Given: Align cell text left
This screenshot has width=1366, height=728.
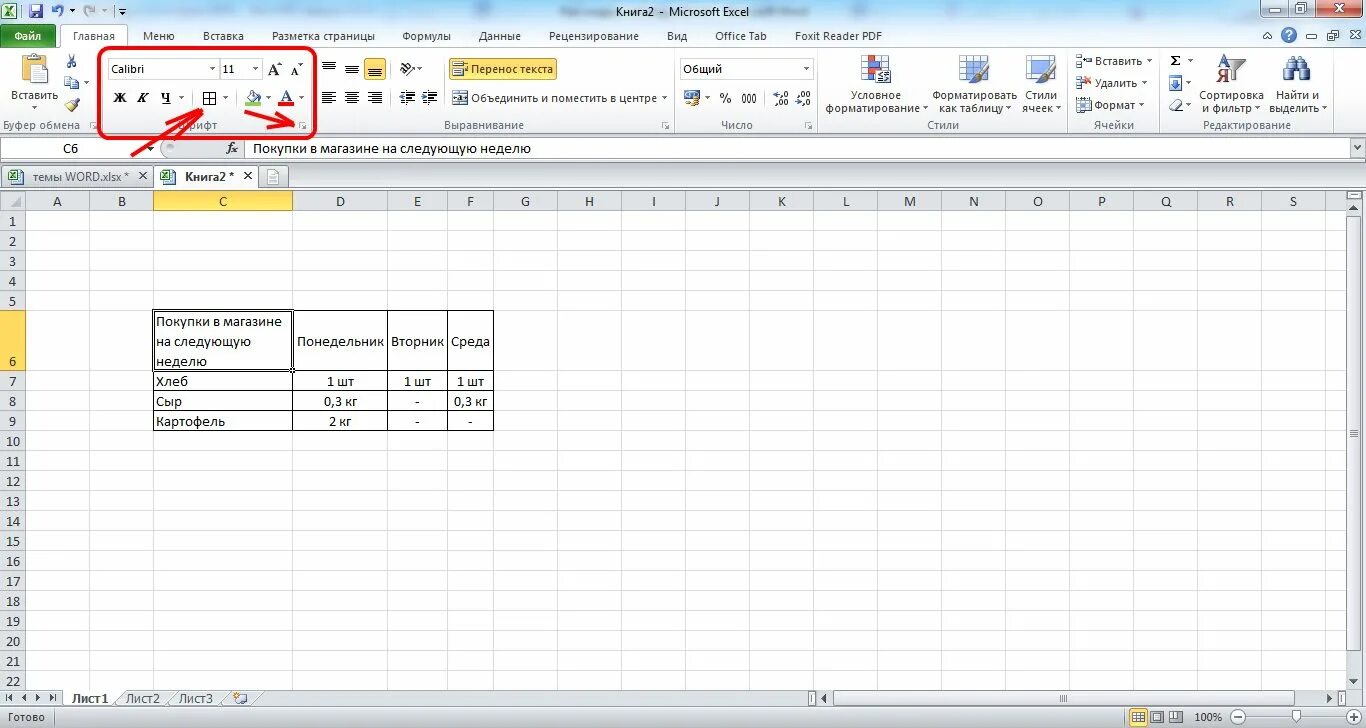Looking at the screenshot, I should [x=328, y=98].
